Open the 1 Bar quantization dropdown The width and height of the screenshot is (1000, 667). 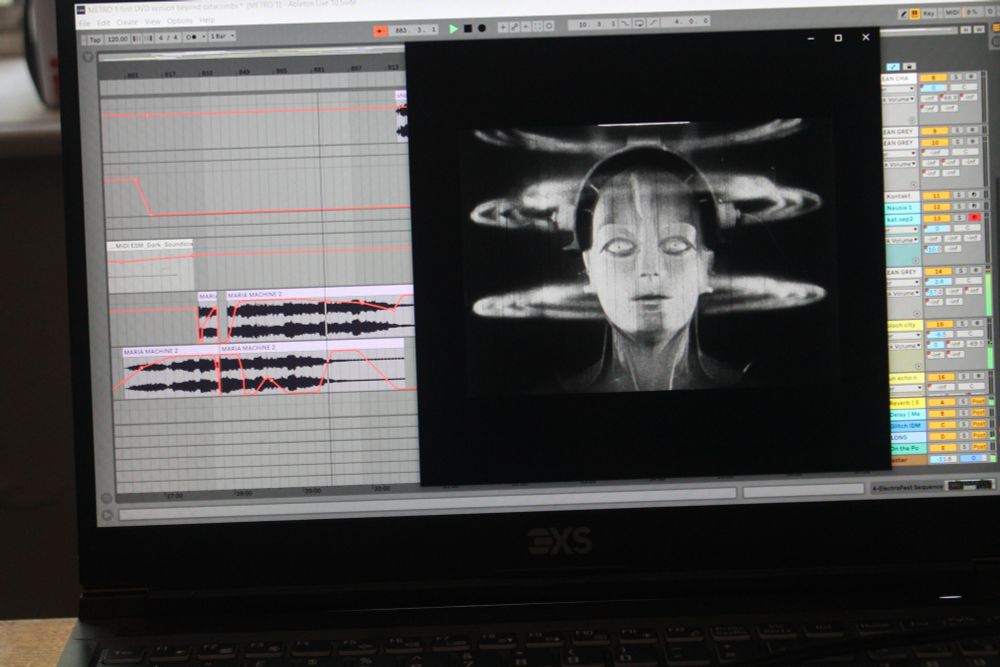223,36
